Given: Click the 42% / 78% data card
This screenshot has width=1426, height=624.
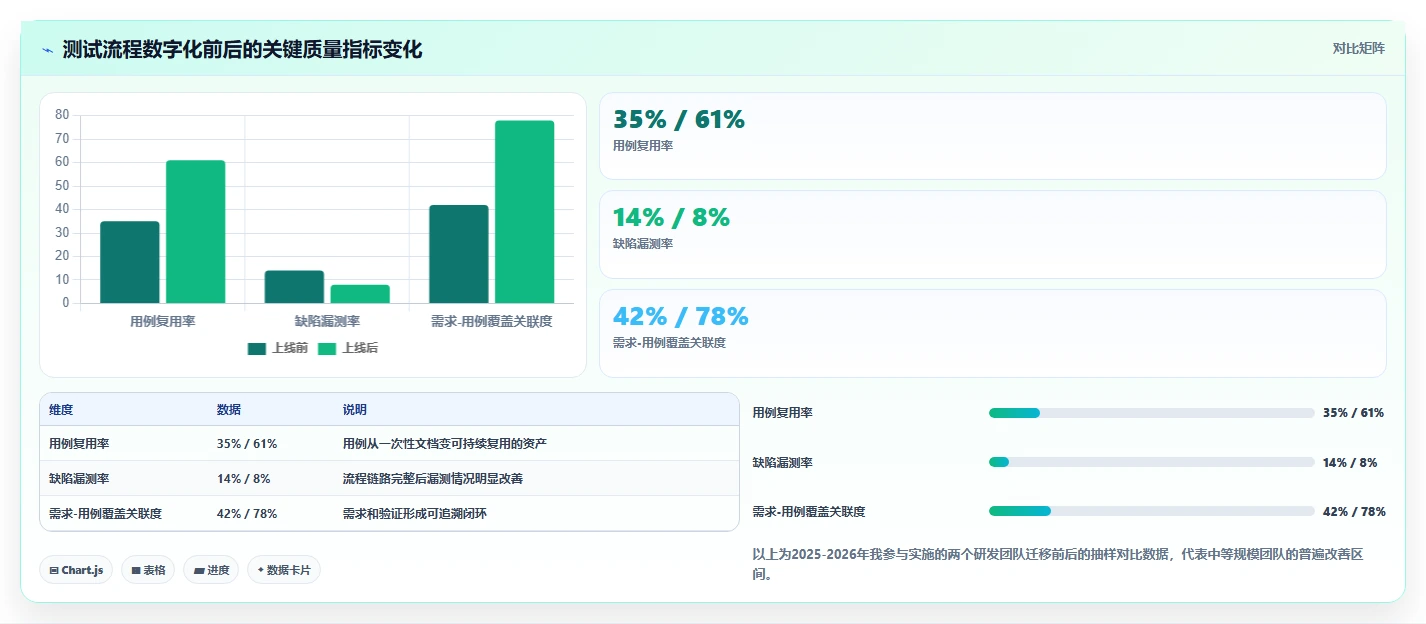Looking at the screenshot, I should (992, 333).
